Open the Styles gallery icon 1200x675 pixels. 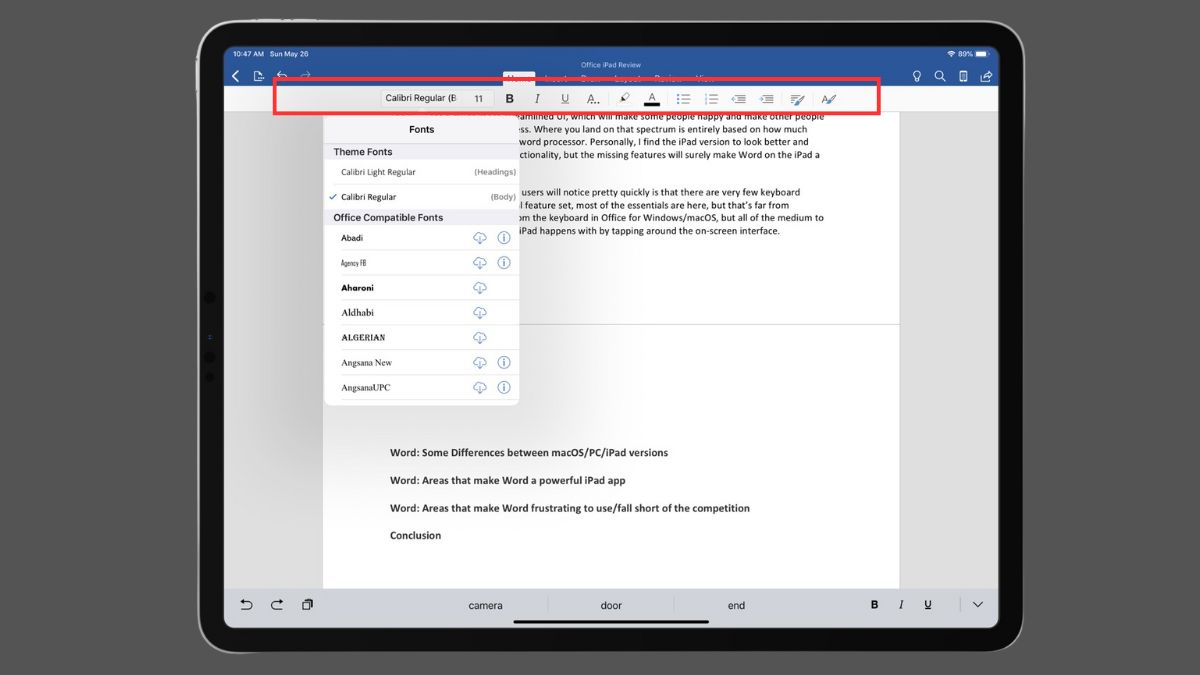(828, 99)
